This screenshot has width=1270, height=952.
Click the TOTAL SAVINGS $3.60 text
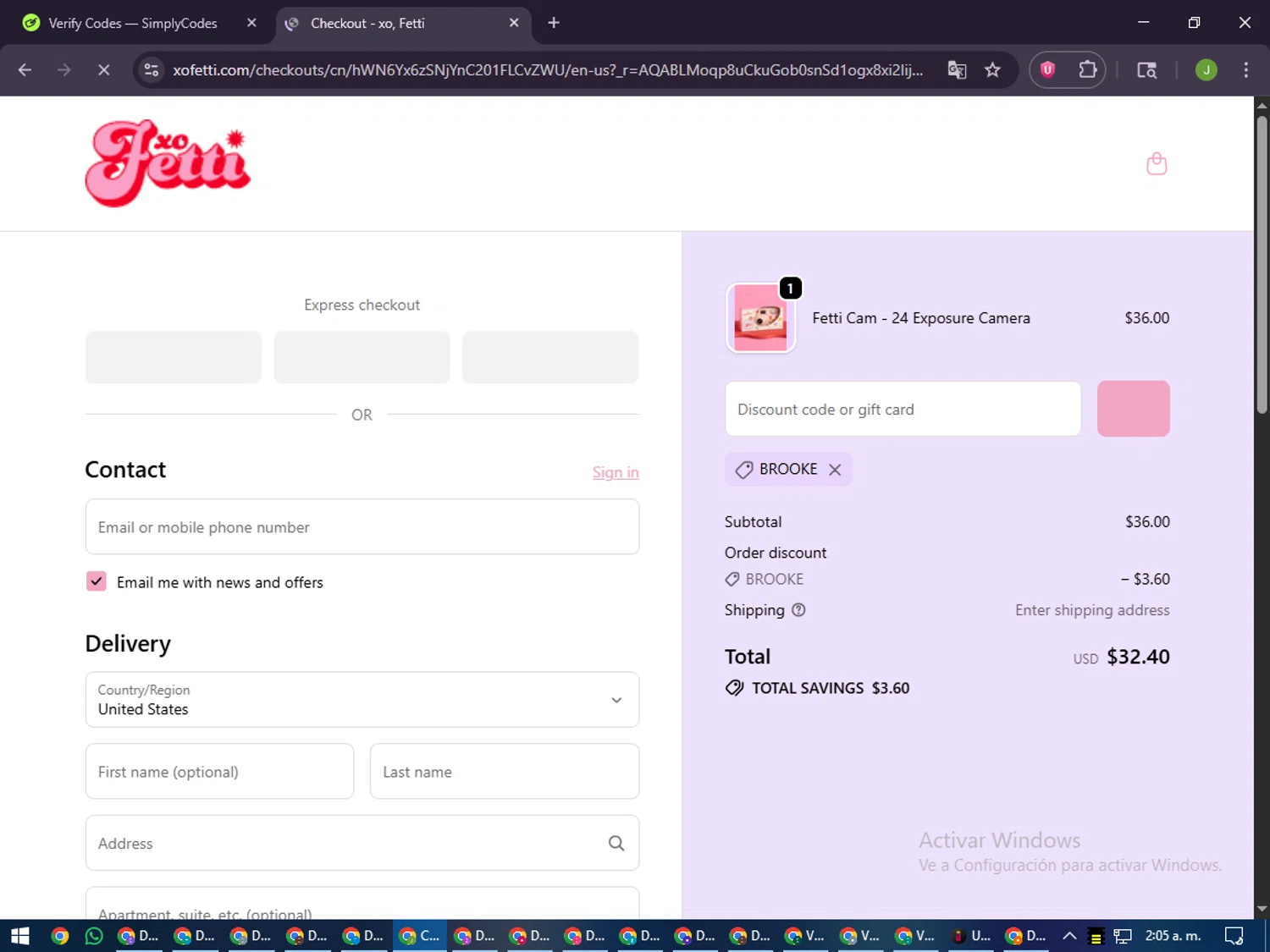(x=831, y=688)
